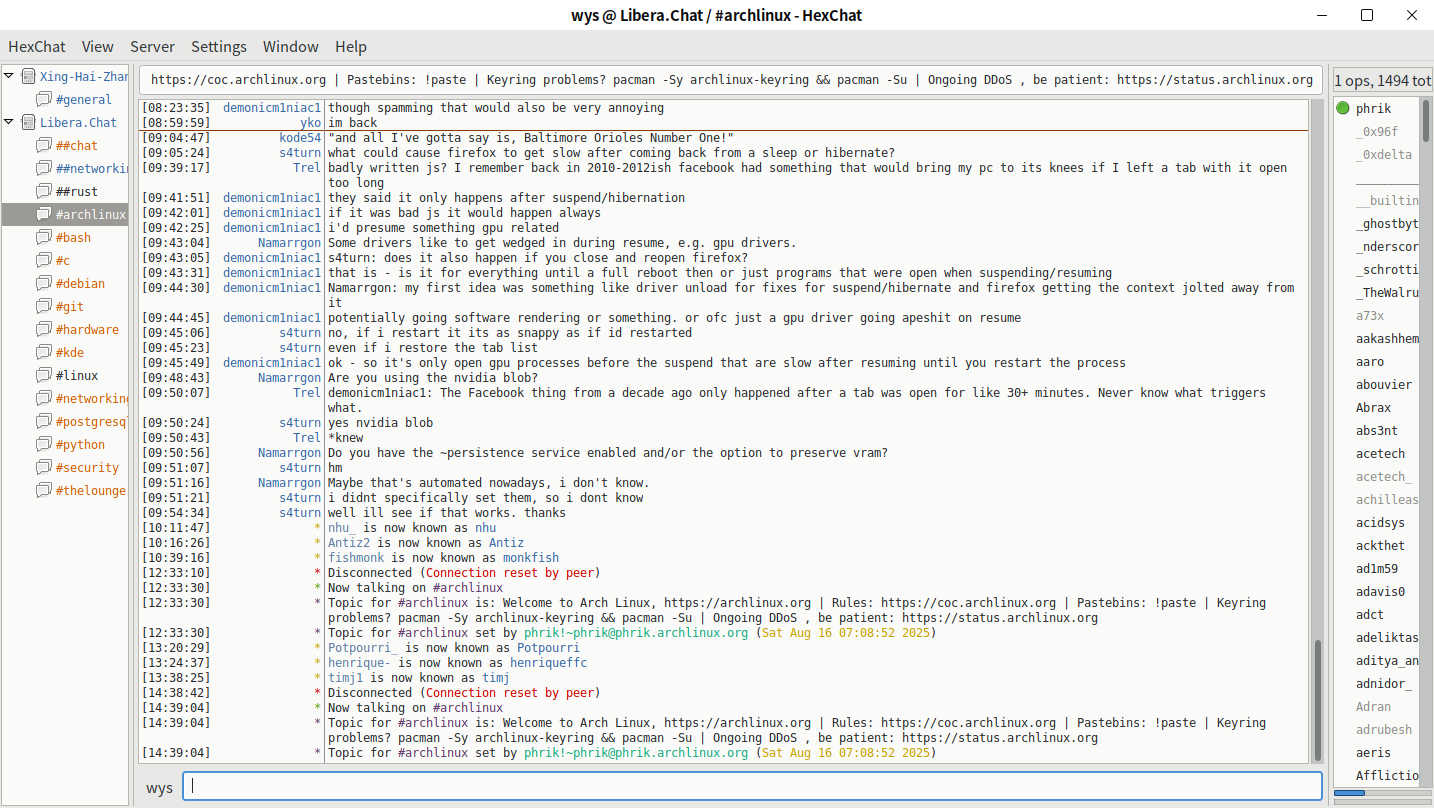Viewport: 1434px width, 808px height.
Task: Collapse the Xing-Hai-Zhan server tree
Action: click(x=10, y=77)
